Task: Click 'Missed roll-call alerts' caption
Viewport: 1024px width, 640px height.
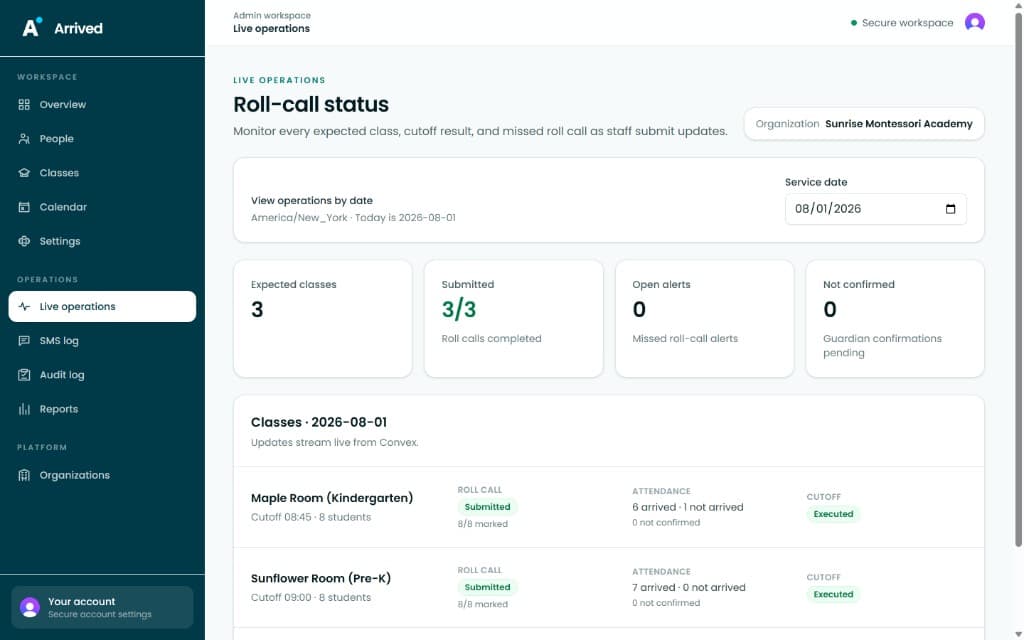Action: pyautogui.click(x=685, y=339)
